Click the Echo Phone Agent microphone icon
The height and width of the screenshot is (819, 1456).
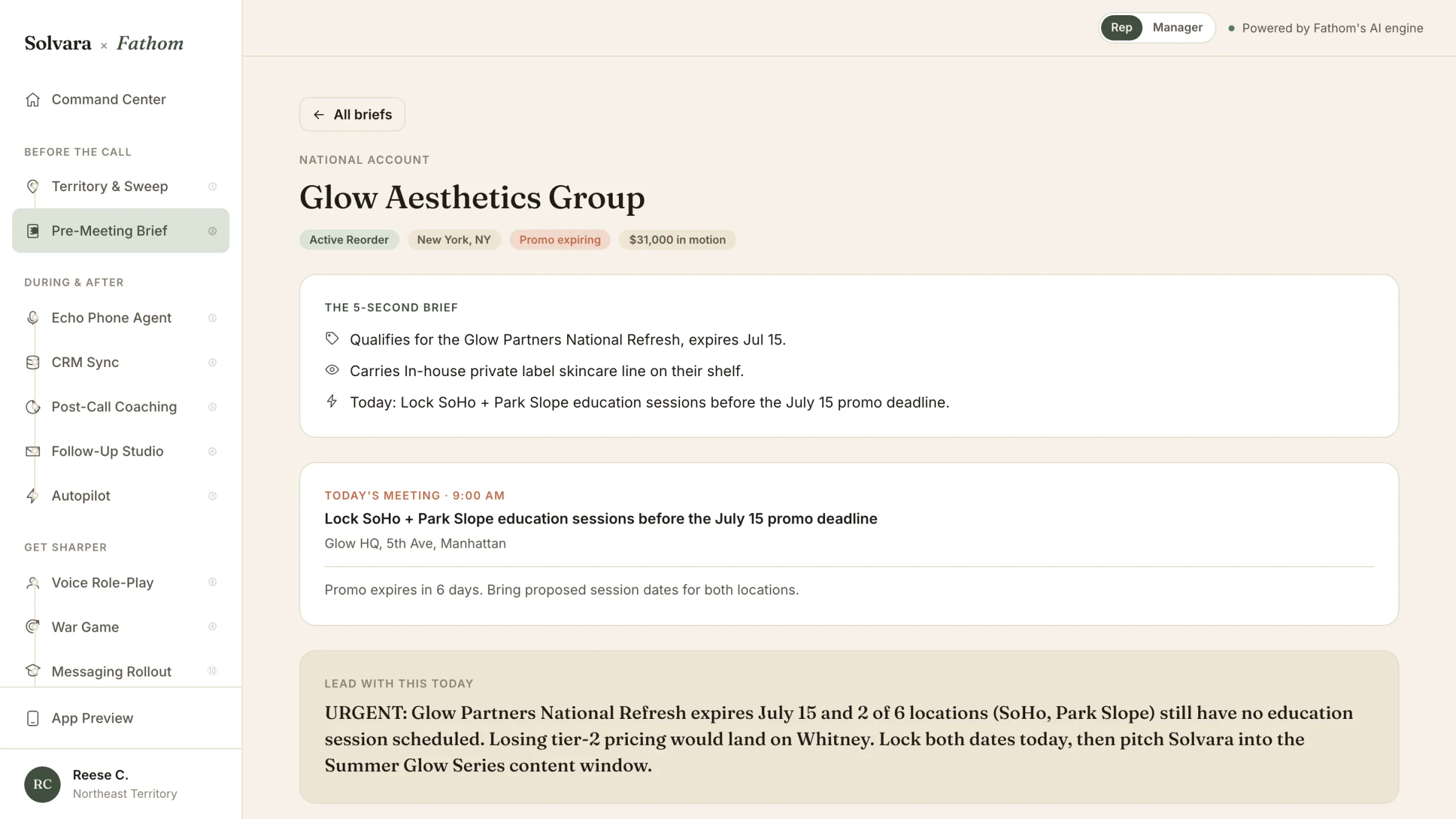33,318
